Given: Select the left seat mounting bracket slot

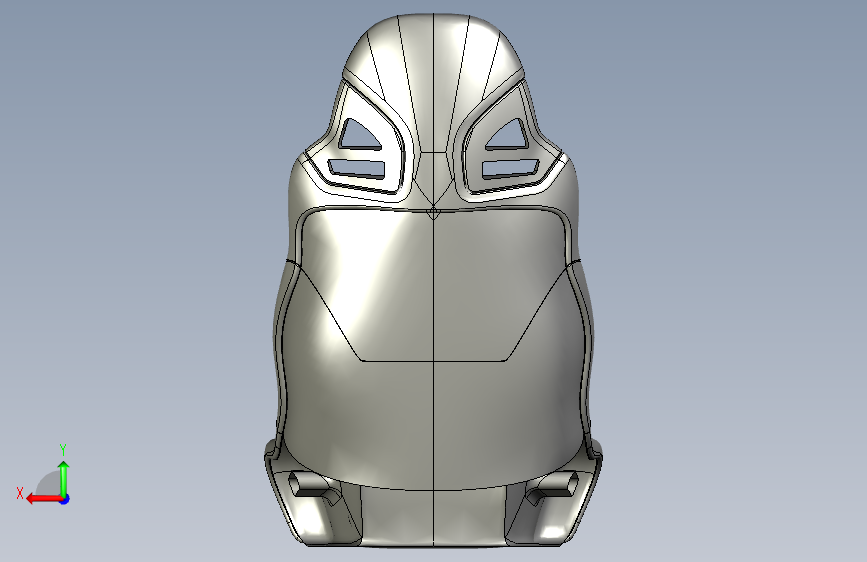Looking at the screenshot, I should pos(312,485).
